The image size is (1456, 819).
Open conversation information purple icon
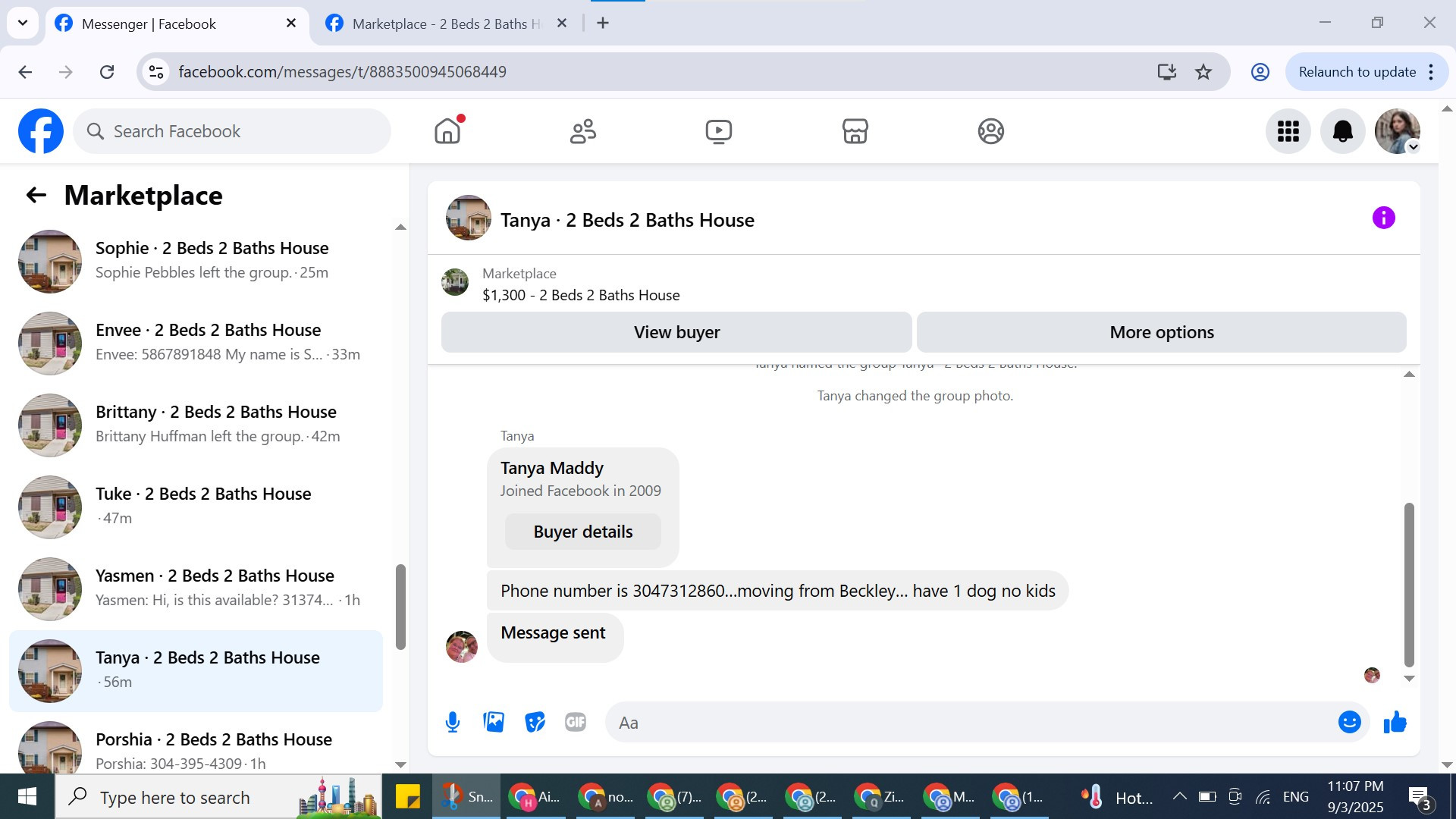pyautogui.click(x=1384, y=218)
